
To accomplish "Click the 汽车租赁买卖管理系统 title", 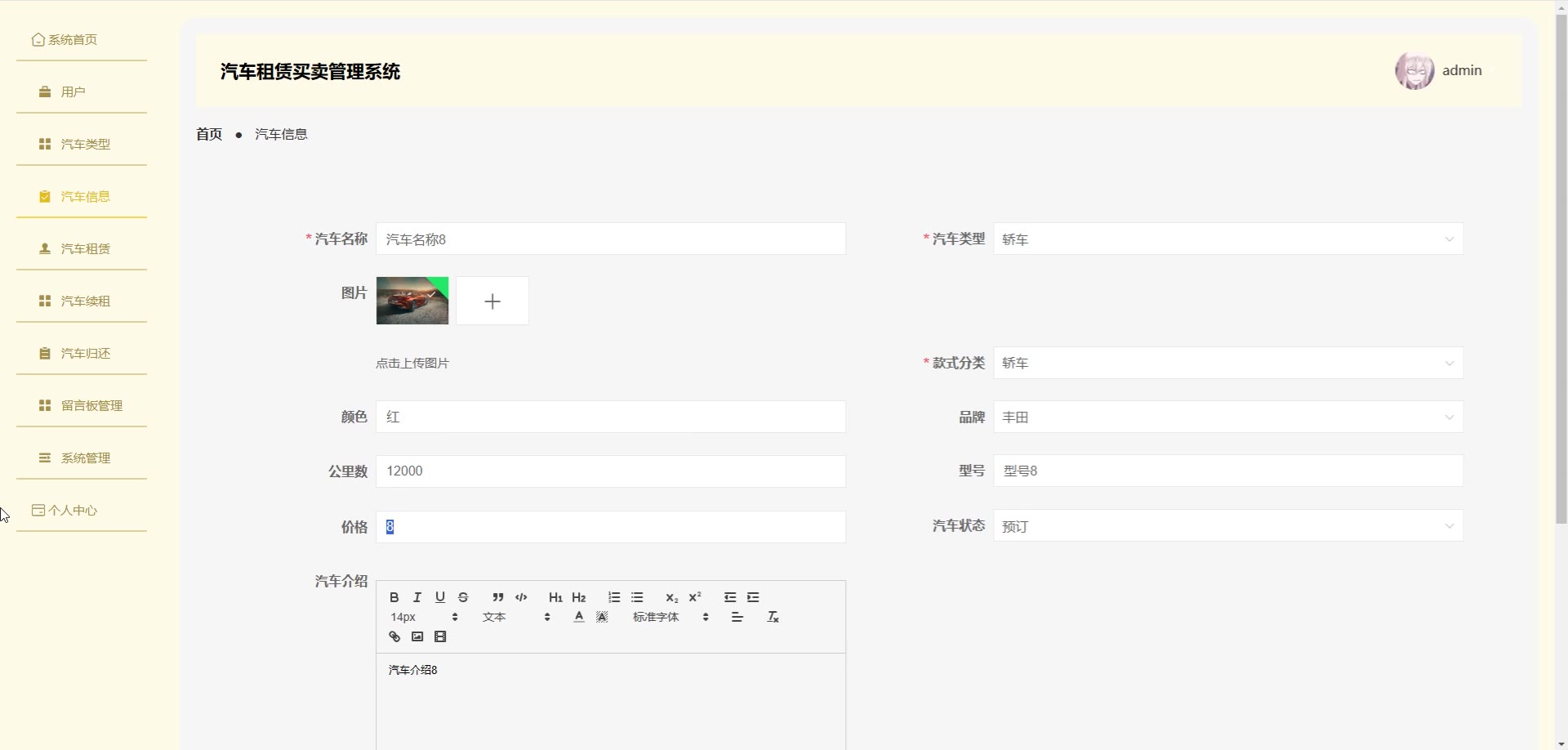I will (310, 72).
